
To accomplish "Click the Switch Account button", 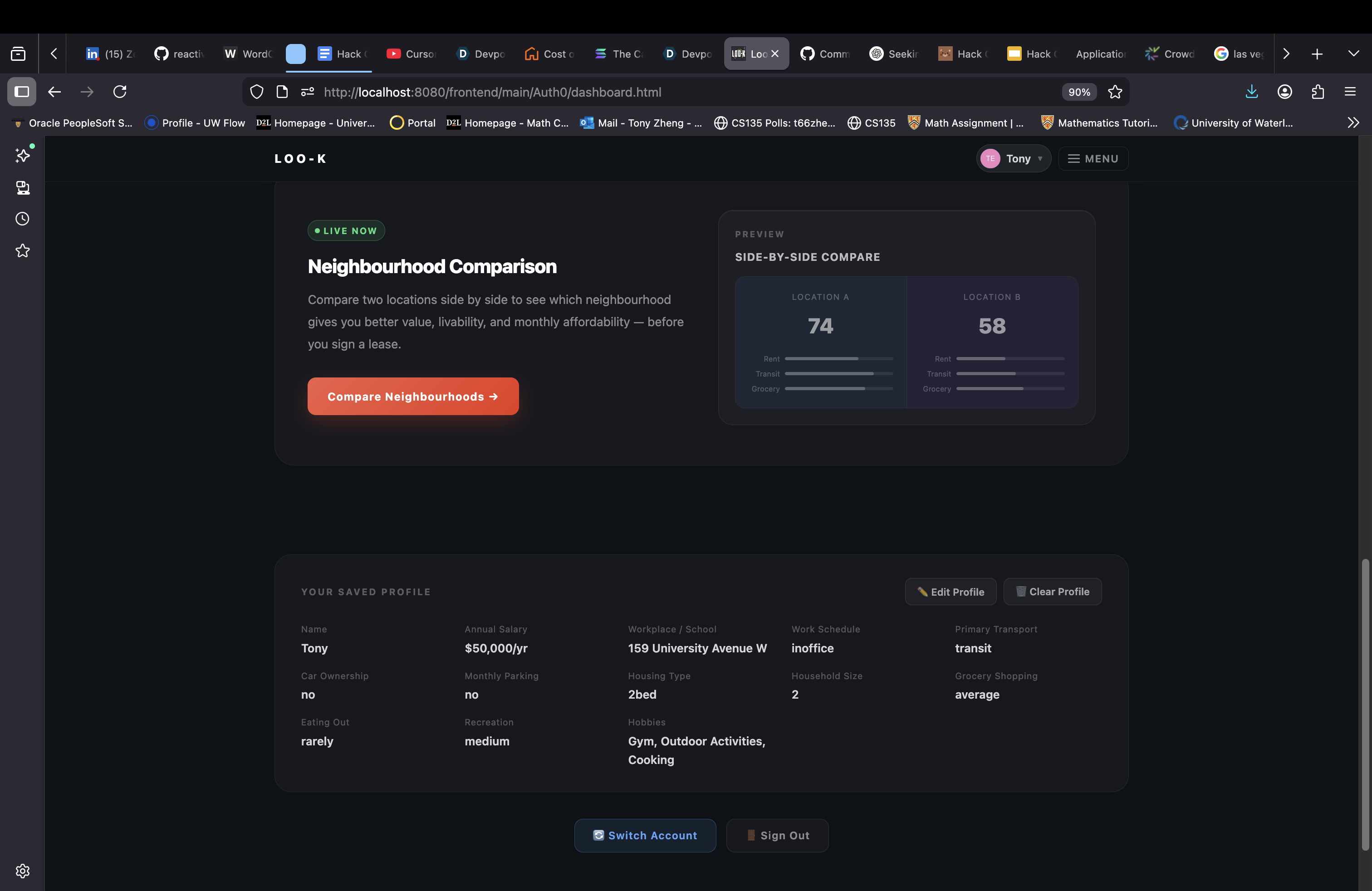I will point(645,836).
